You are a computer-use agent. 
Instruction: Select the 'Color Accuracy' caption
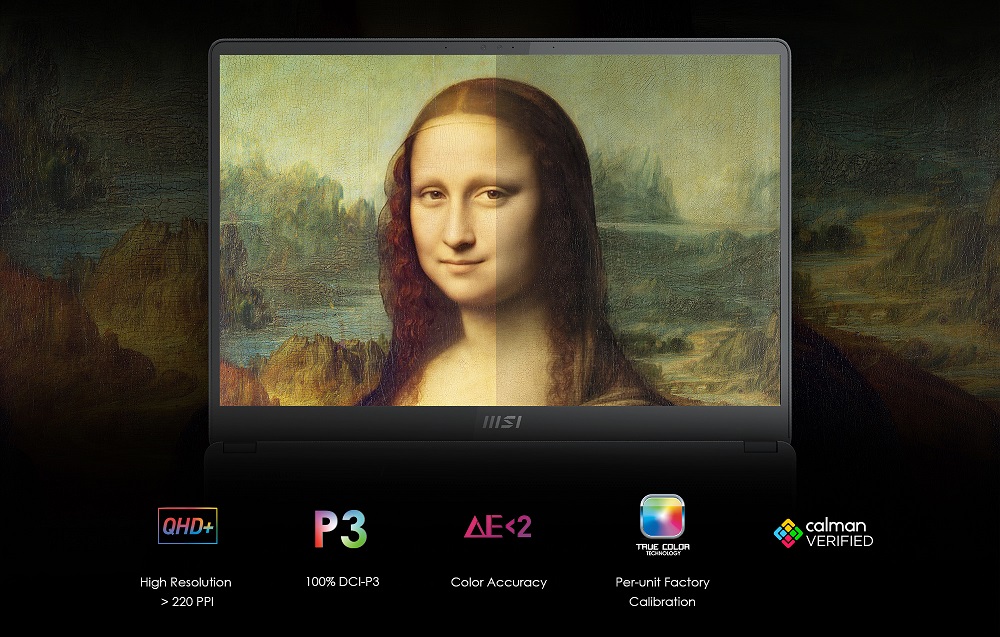point(497,581)
